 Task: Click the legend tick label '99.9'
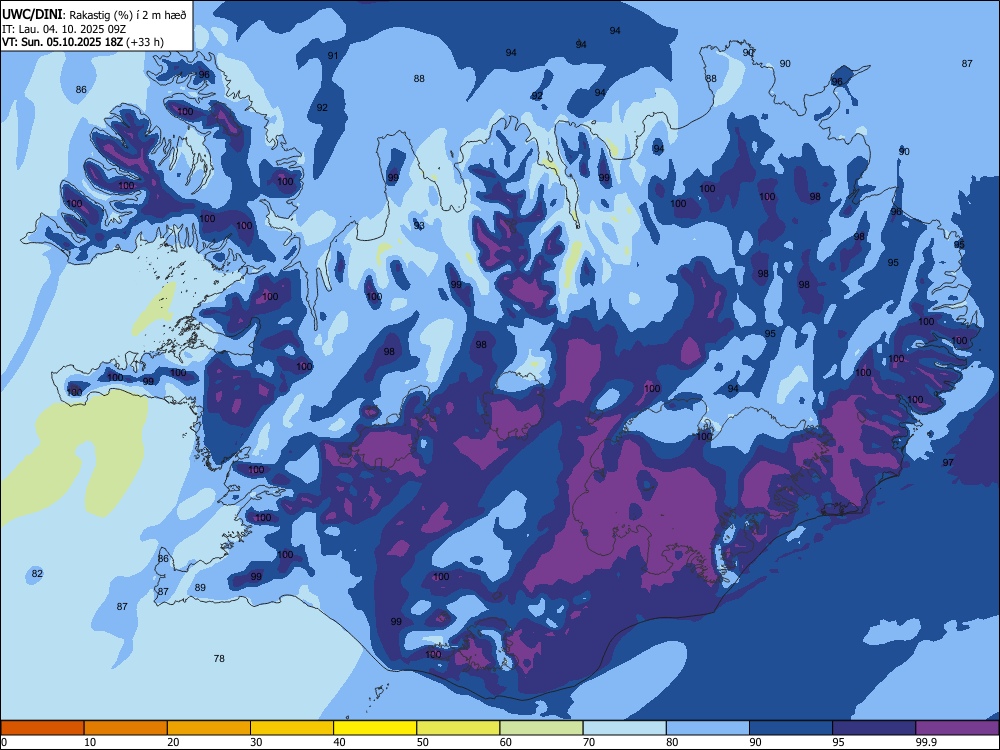point(926,742)
